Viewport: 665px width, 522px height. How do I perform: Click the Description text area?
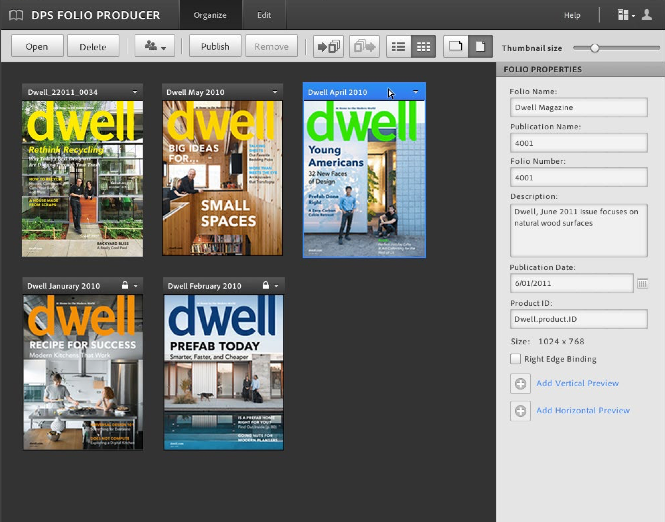click(579, 230)
